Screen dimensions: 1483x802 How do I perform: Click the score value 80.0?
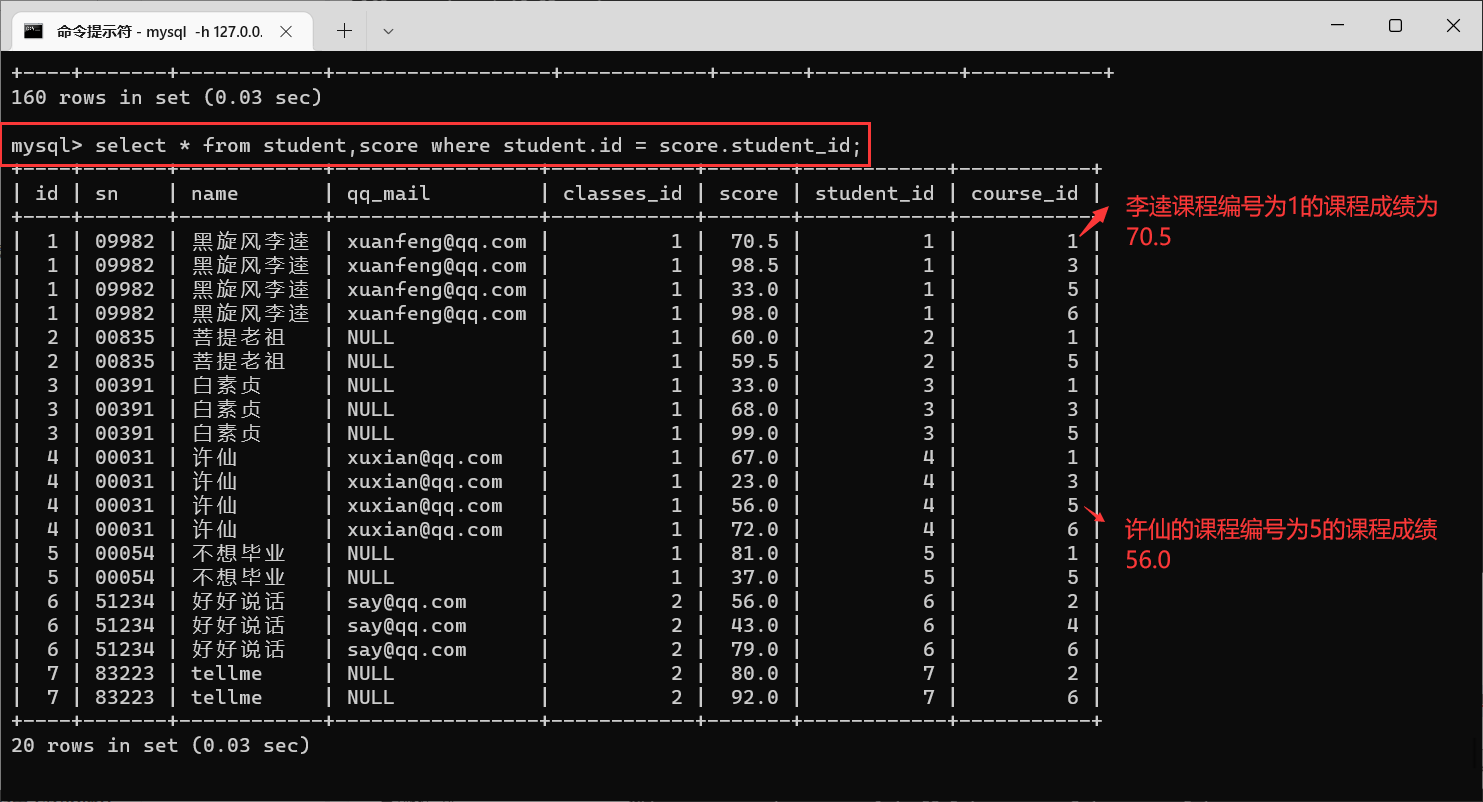(755, 673)
